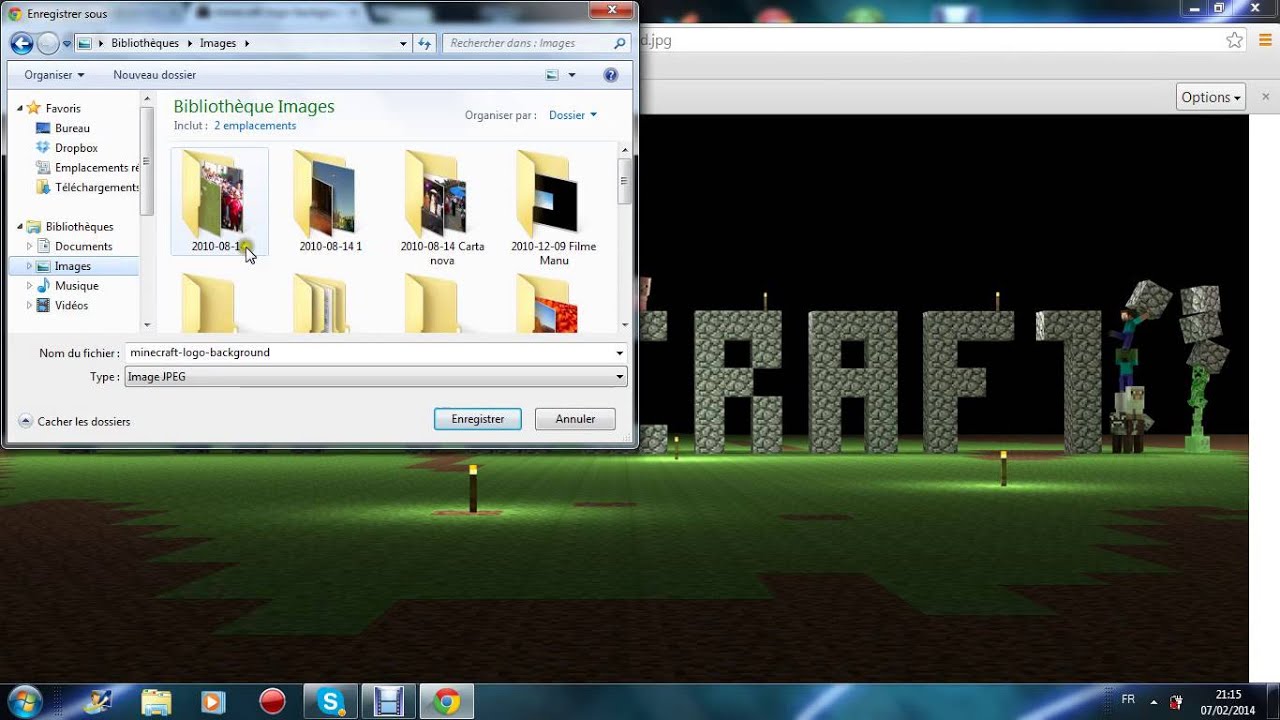The image size is (1280, 720).
Task: Open Windows Explorer from the taskbar
Action: point(155,701)
